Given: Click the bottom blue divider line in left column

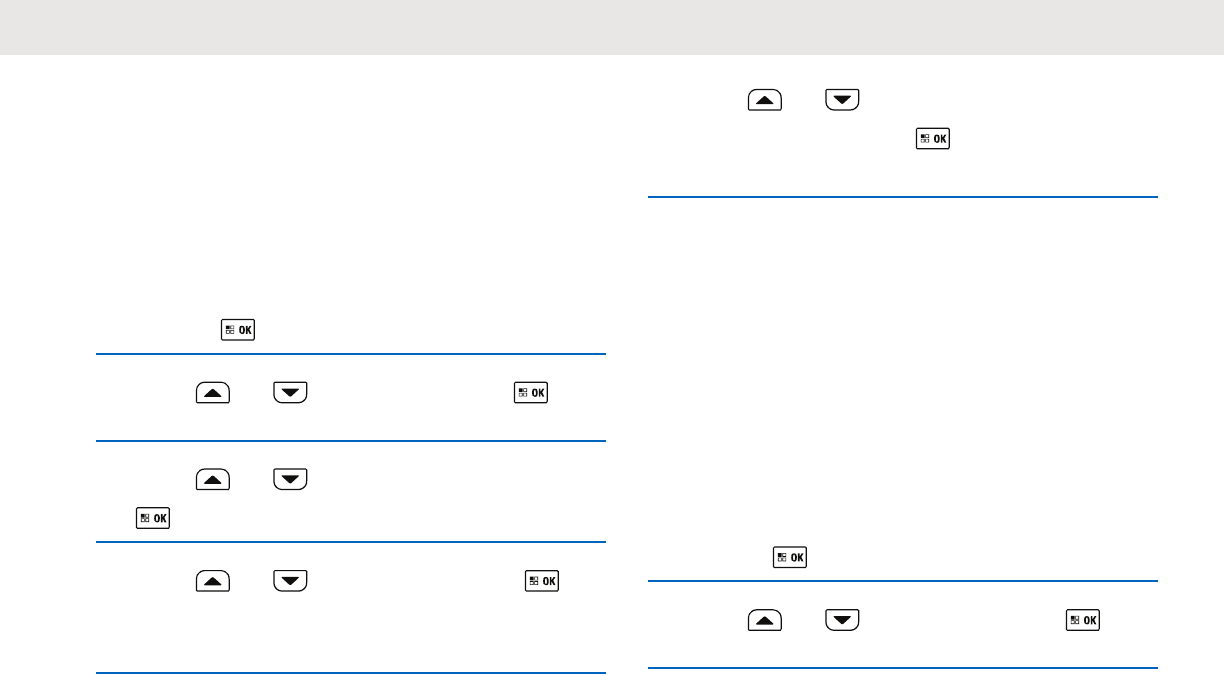Looking at the screenshot, I should 351,673.
